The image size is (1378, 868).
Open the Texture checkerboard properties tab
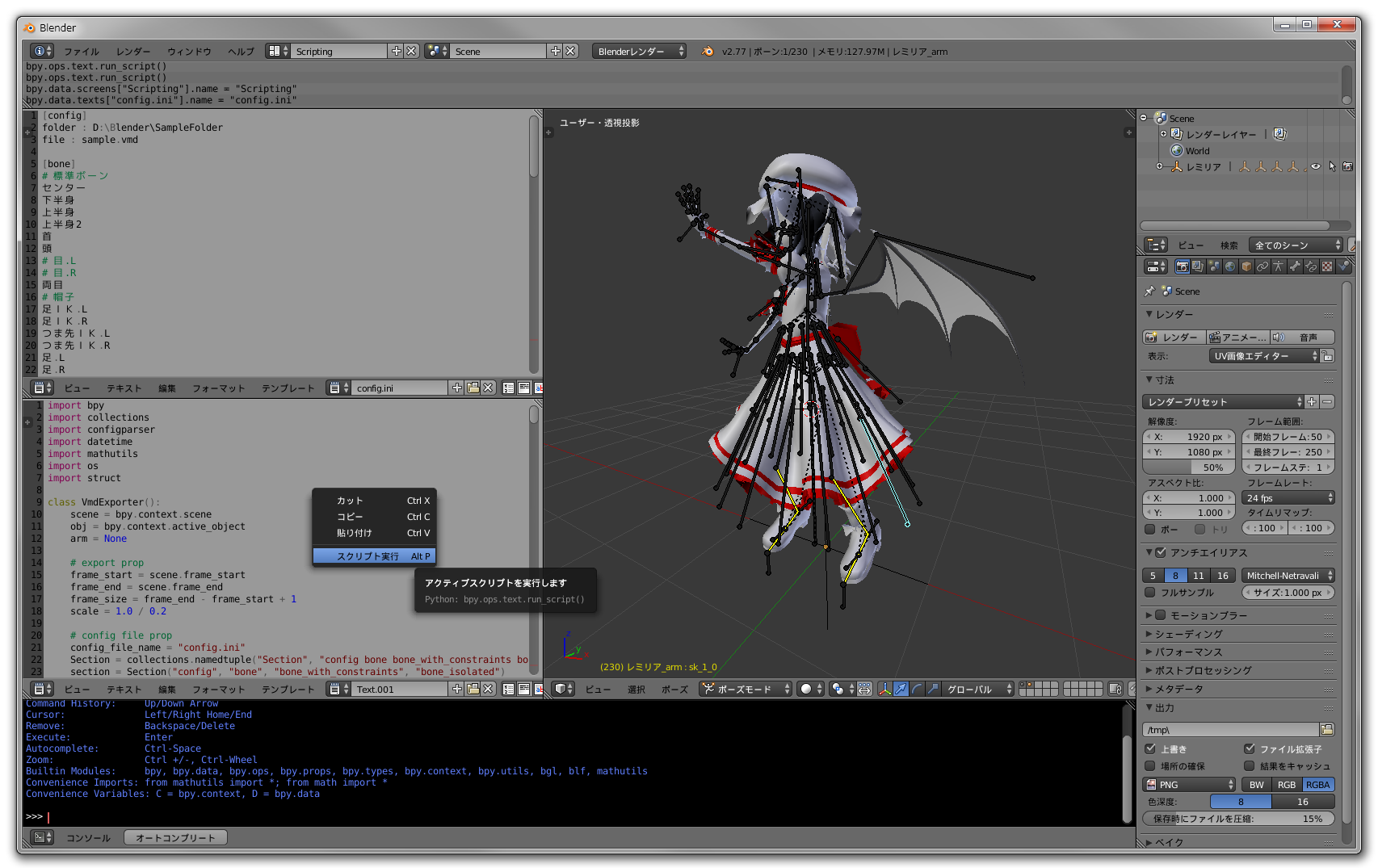pos(1327,266)
